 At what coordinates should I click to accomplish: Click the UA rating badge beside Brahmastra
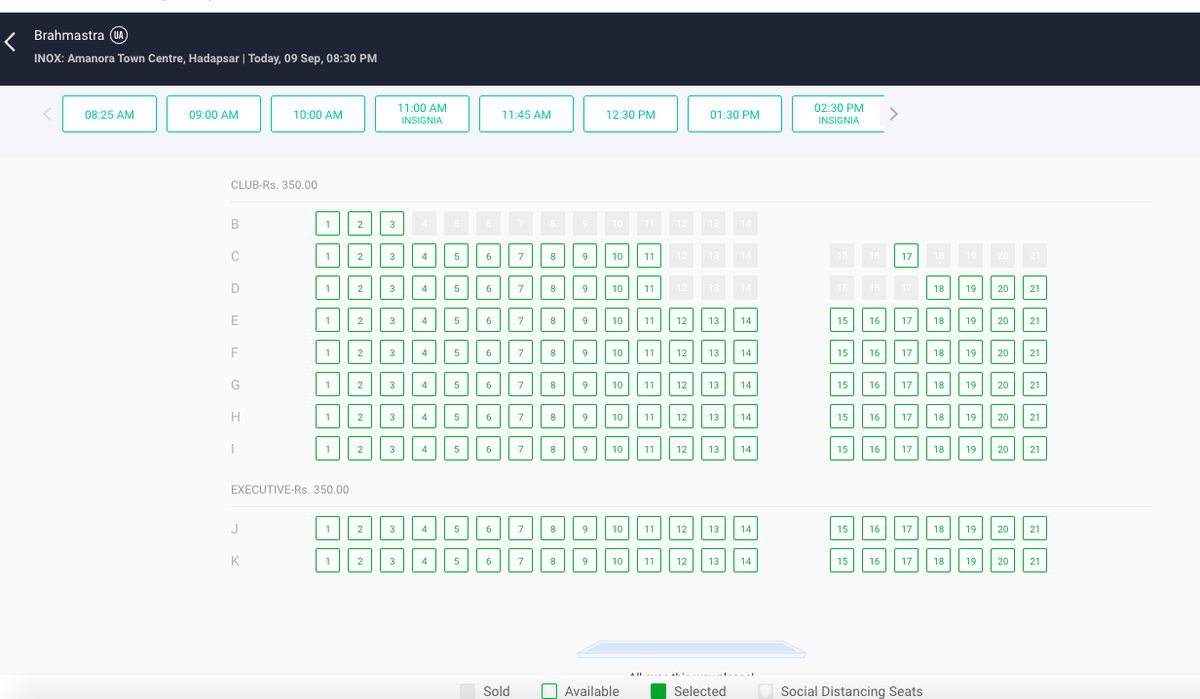pyautogui.click(x=119, y=35)
